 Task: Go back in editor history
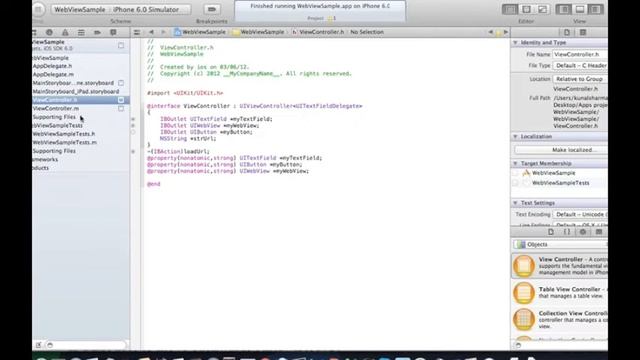pos(151,32)
